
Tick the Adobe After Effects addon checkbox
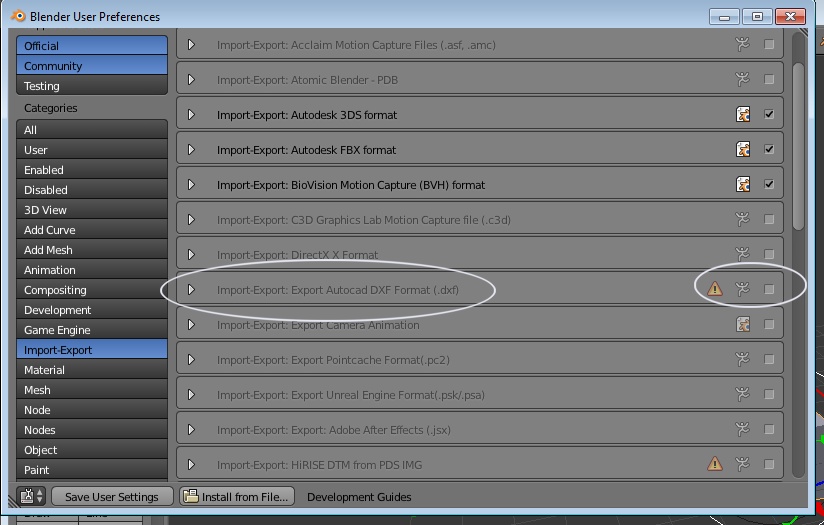point(769,429)
